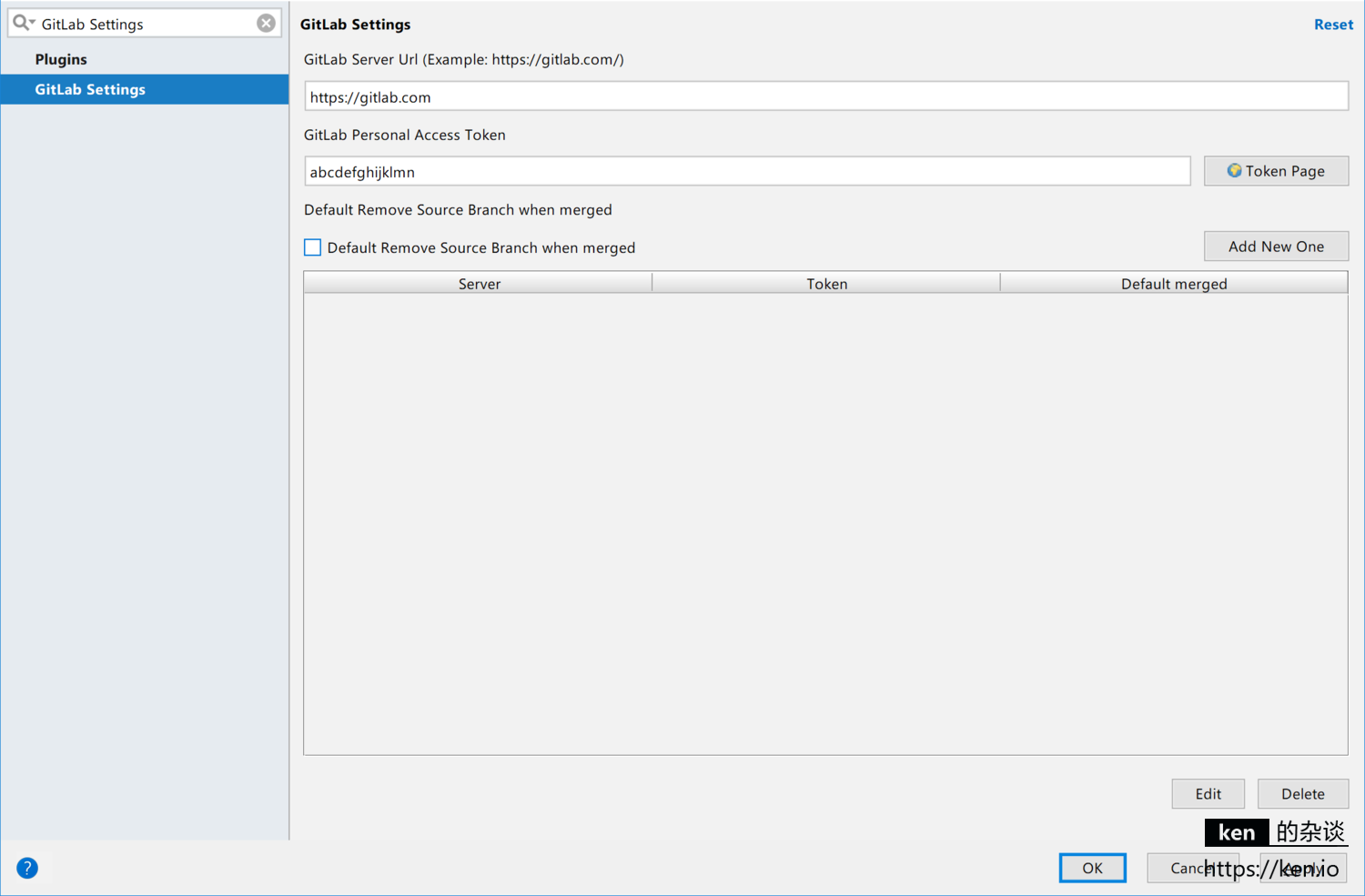This screenshot has width=1365, height=896.
Task: Click the Cancel button
Action: tap(1192, 868)
